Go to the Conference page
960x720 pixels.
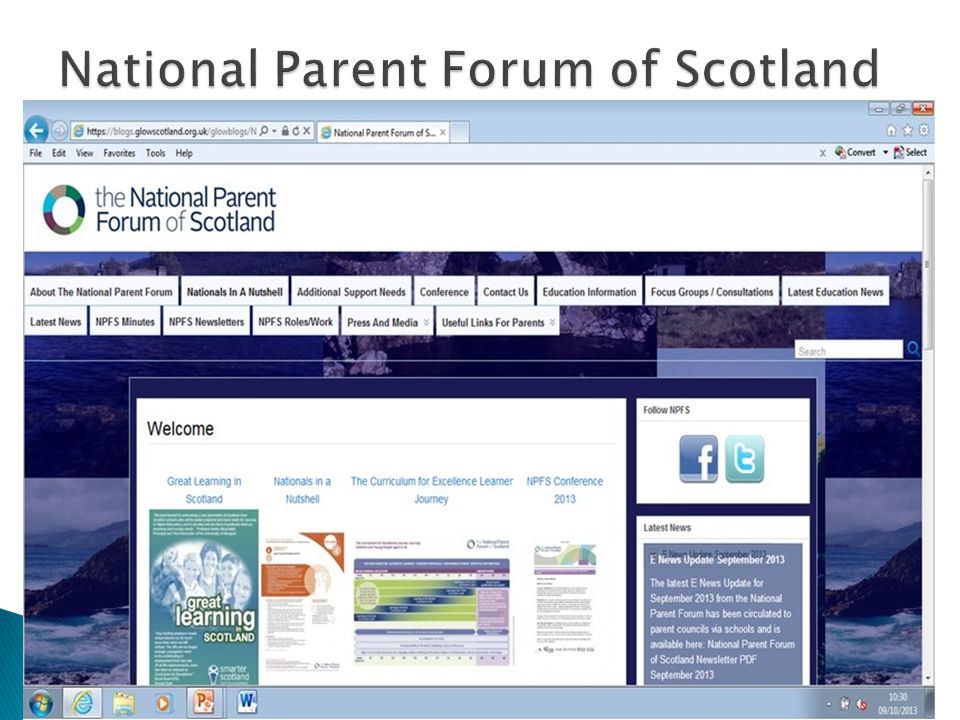click(444, 292)
